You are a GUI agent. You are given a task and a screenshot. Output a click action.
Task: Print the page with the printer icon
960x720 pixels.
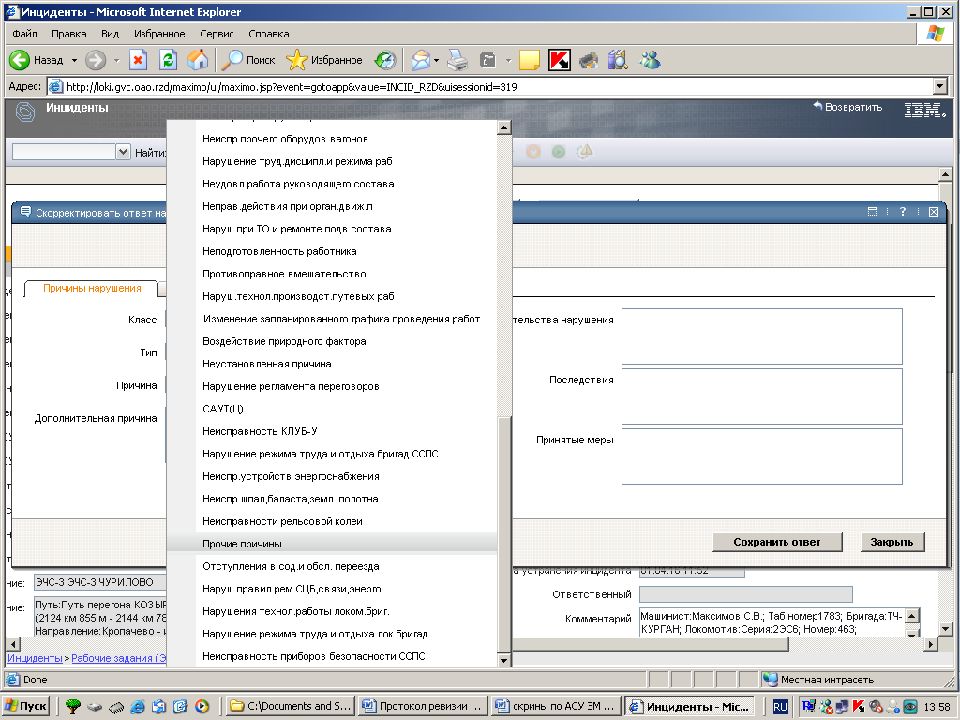point(457,60)
